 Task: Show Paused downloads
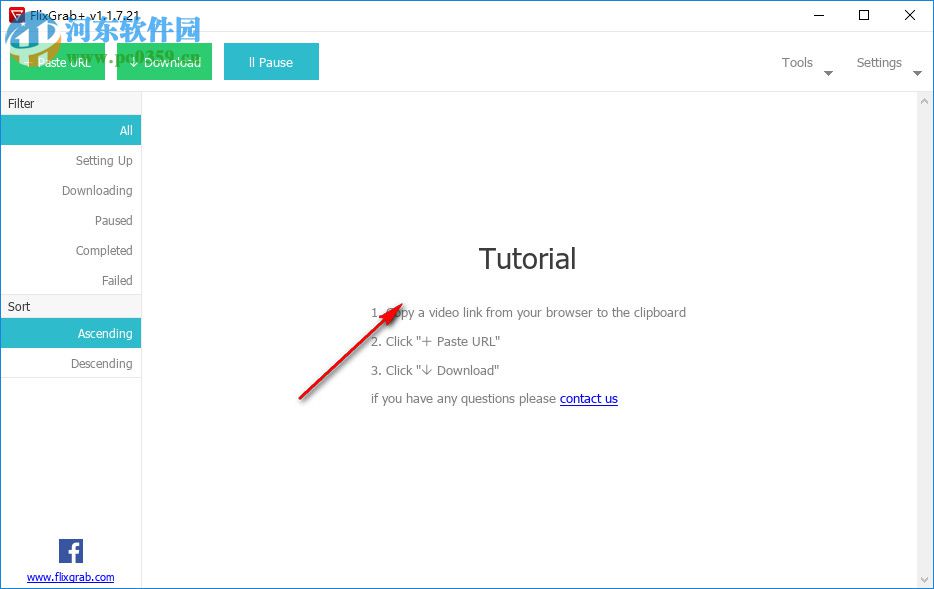[71, 220]
